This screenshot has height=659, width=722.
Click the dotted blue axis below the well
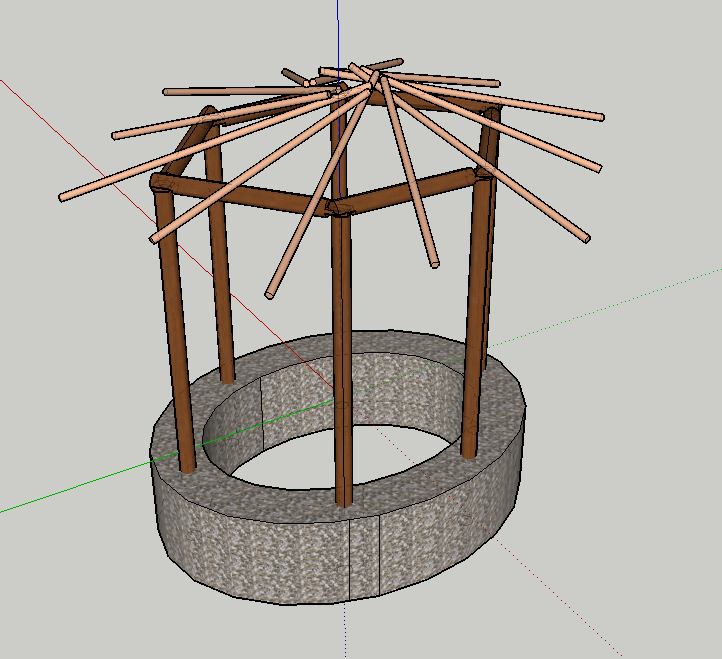(345, 631)
